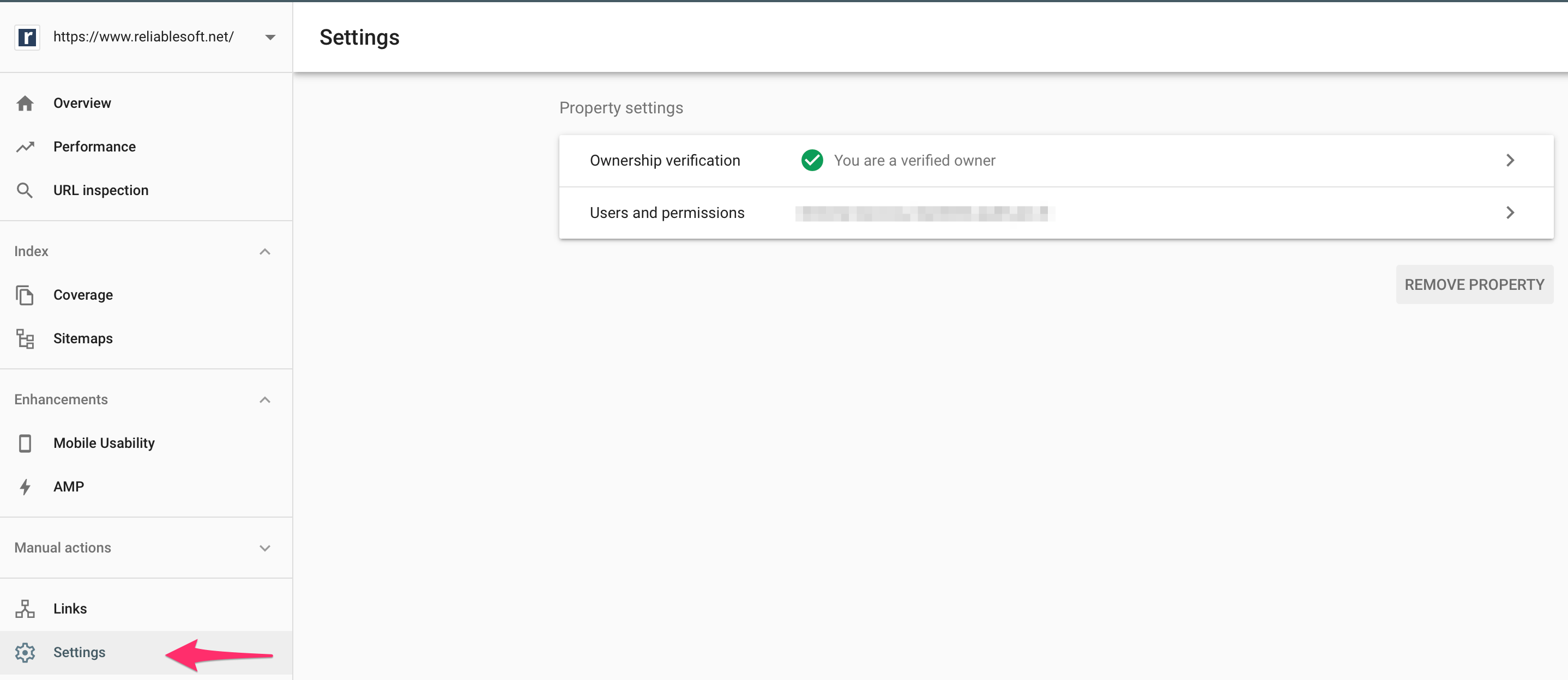Open the property selector dropdown arrow
Viewport: 1568px width, 680px height.
270,37
